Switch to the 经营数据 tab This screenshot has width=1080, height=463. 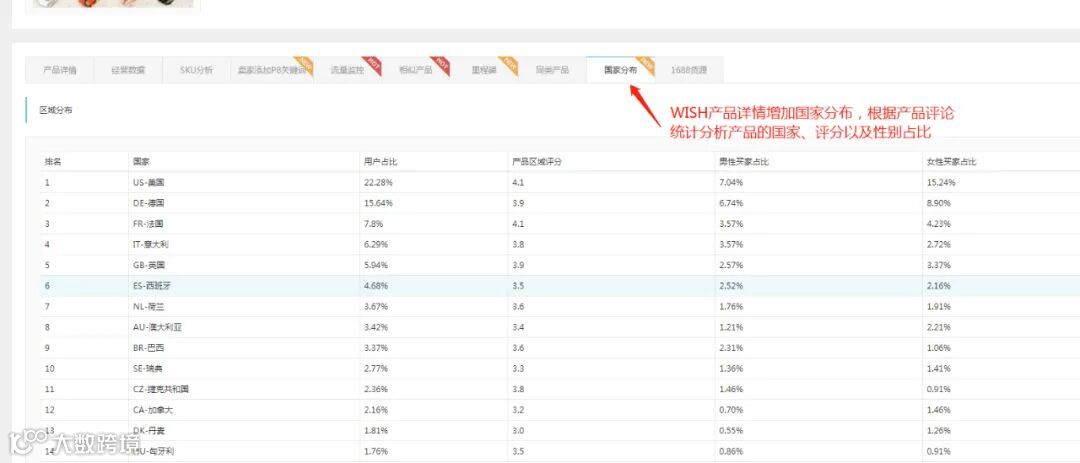(x=128, y=70)
